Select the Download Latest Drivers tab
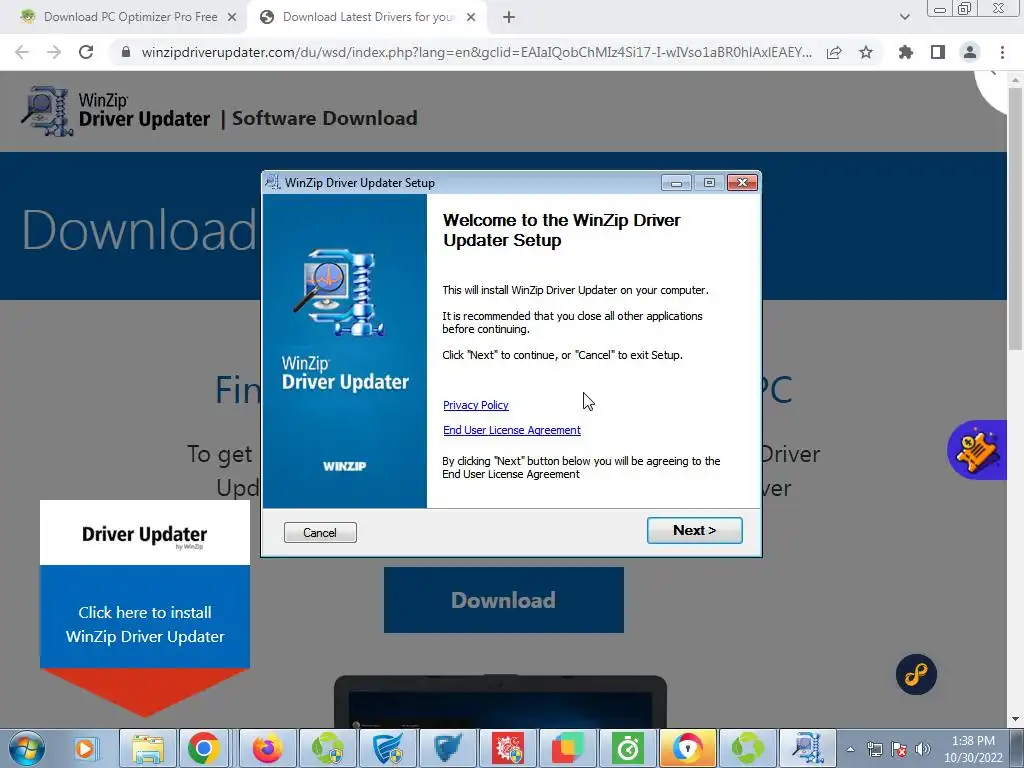The width and height of the screenshot is (1024, 768). (368, 17)
